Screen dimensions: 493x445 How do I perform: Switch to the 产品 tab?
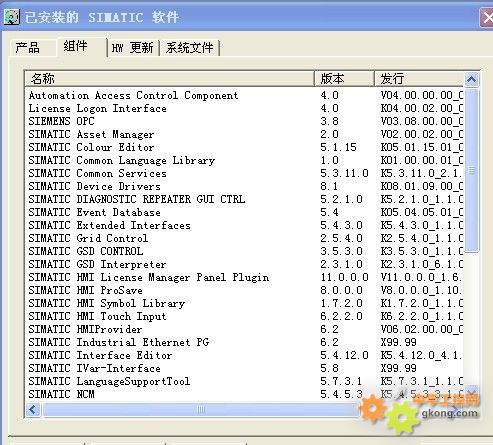pos(28,48)
